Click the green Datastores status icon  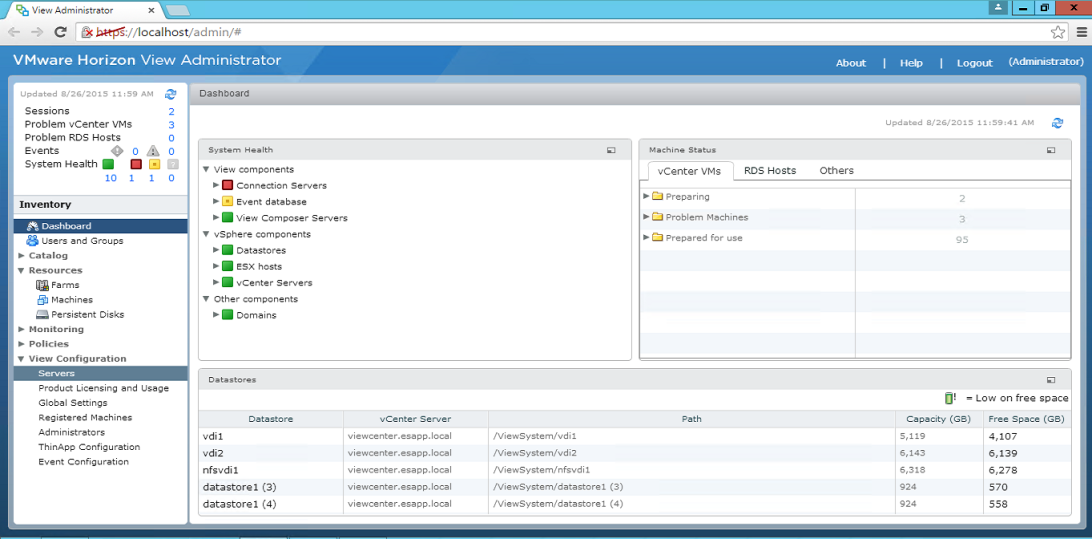(x=227, y=250)
